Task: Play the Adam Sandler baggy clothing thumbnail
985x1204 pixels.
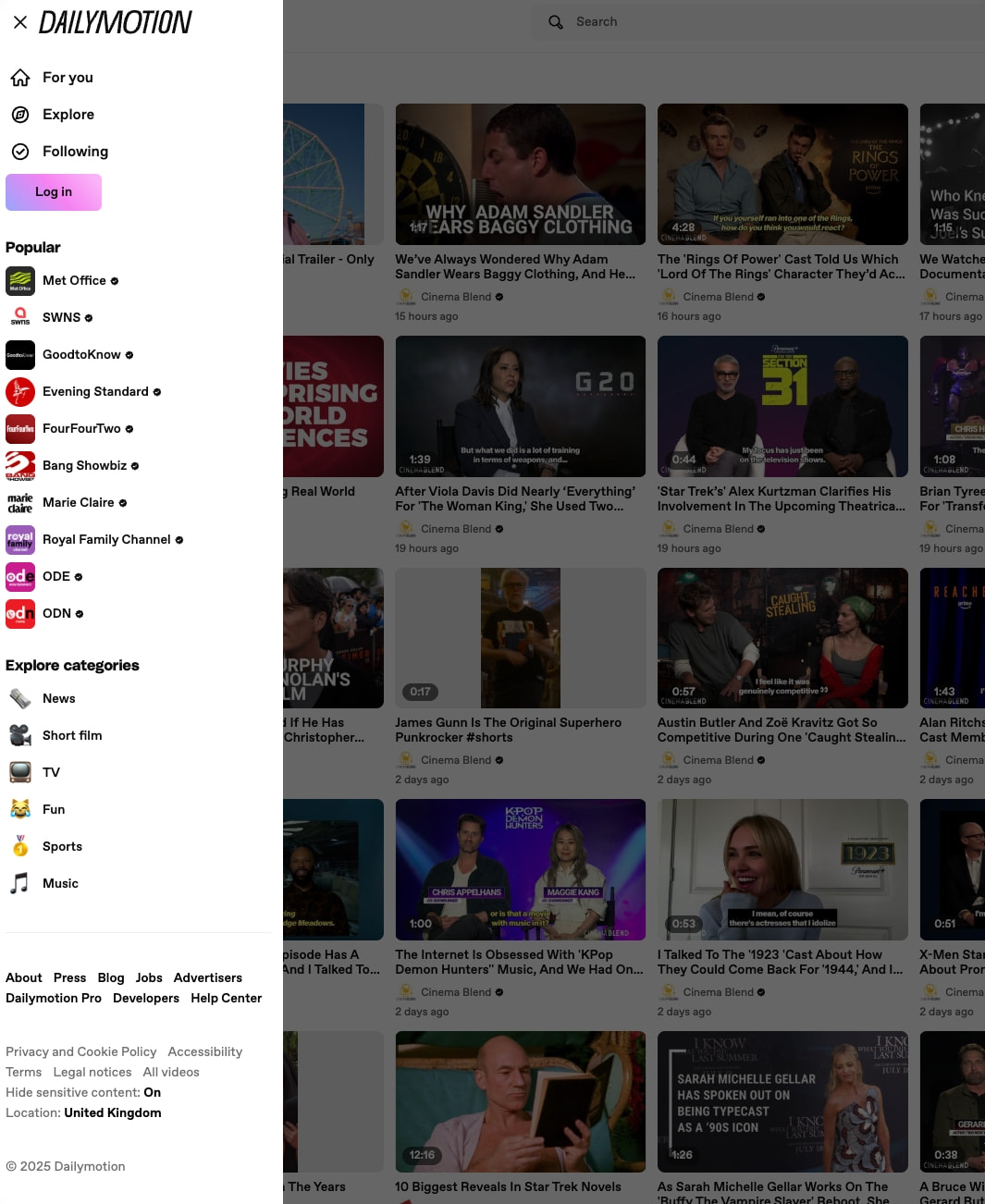Action: point(521,174)
